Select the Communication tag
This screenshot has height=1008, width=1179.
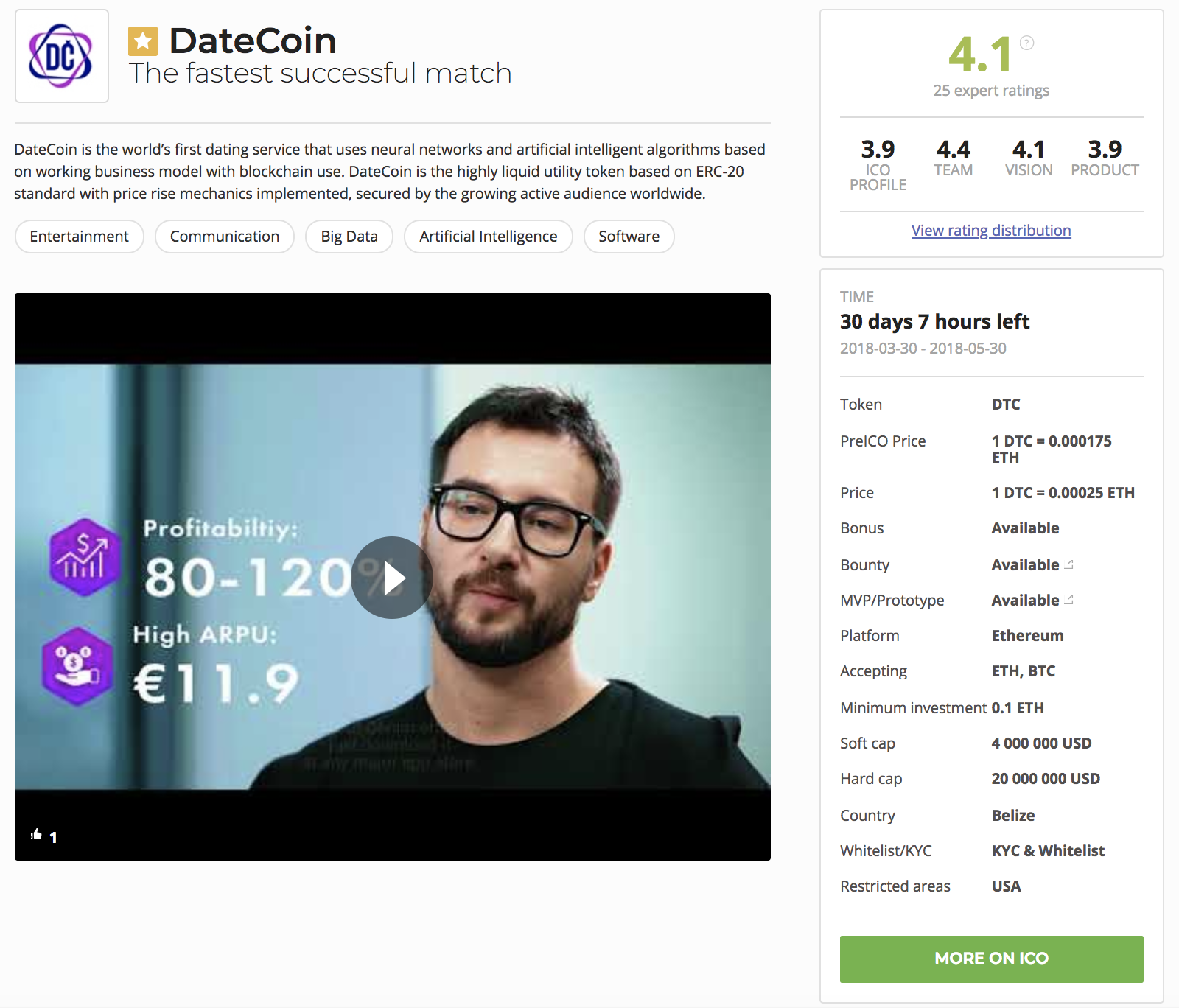[225, 237]
